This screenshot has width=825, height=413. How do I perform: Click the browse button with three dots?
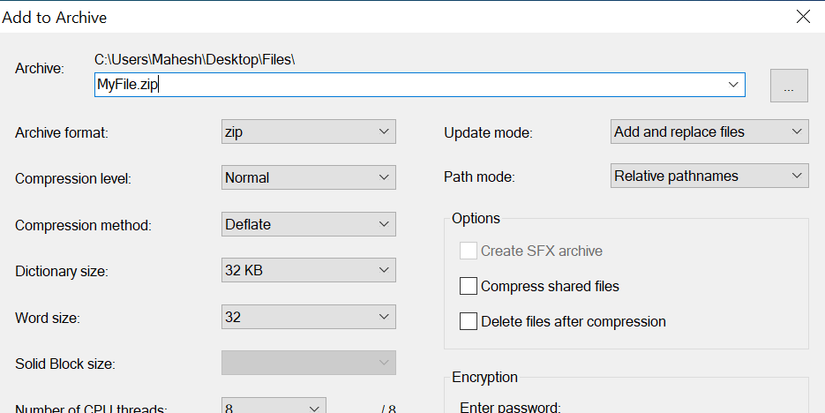tap(788, 86)
